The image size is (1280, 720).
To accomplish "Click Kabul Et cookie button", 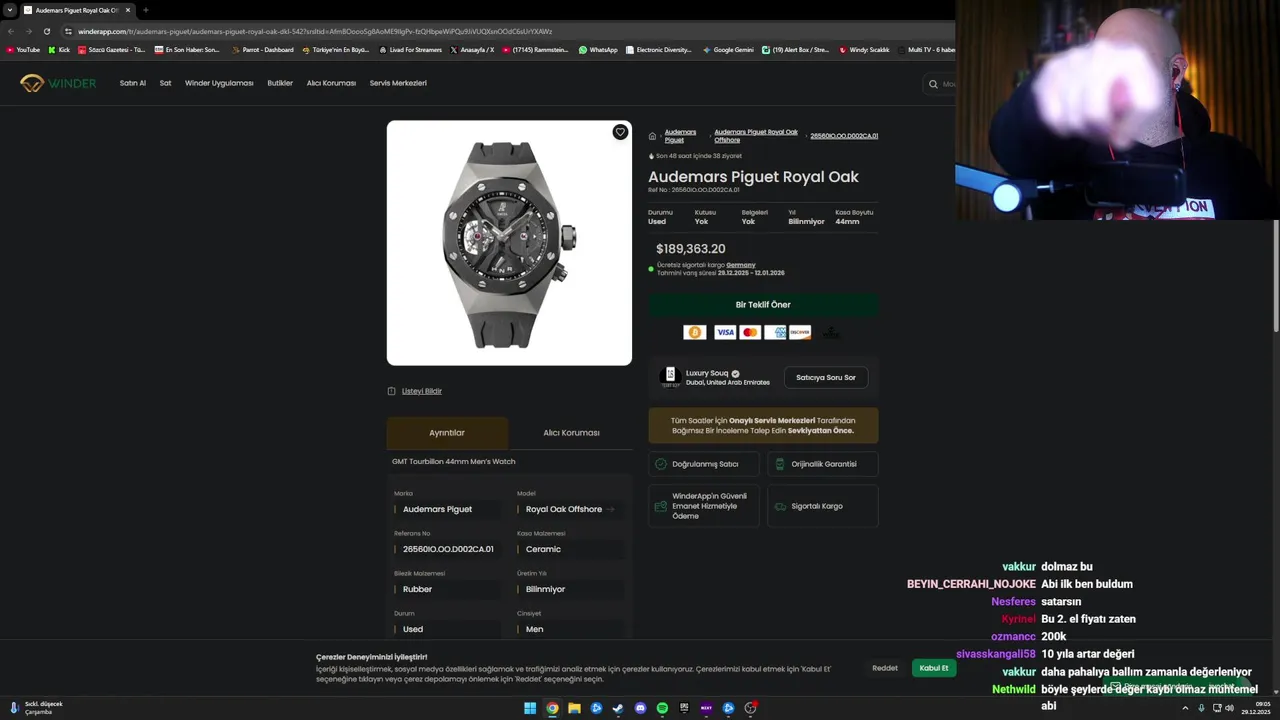I will pos(934,668).
